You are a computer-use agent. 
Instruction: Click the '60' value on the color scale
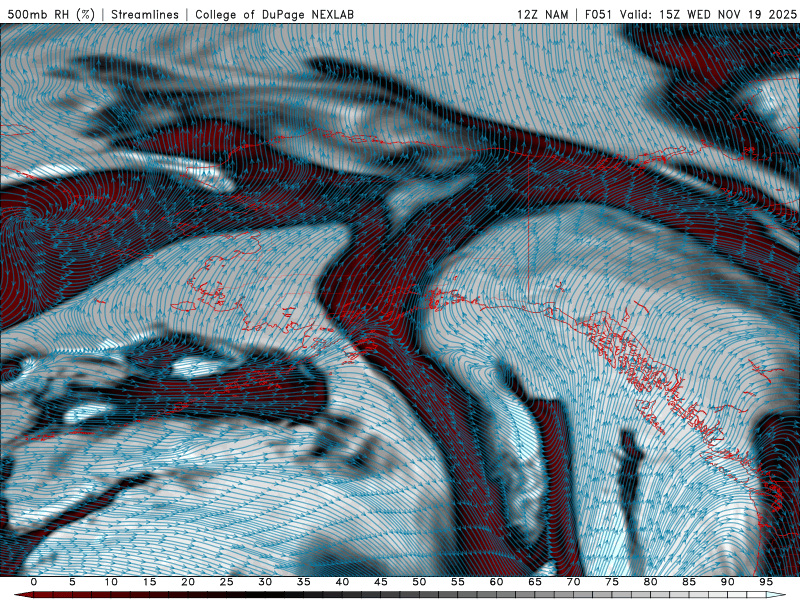pyautogui.click(x=496, y=582)
